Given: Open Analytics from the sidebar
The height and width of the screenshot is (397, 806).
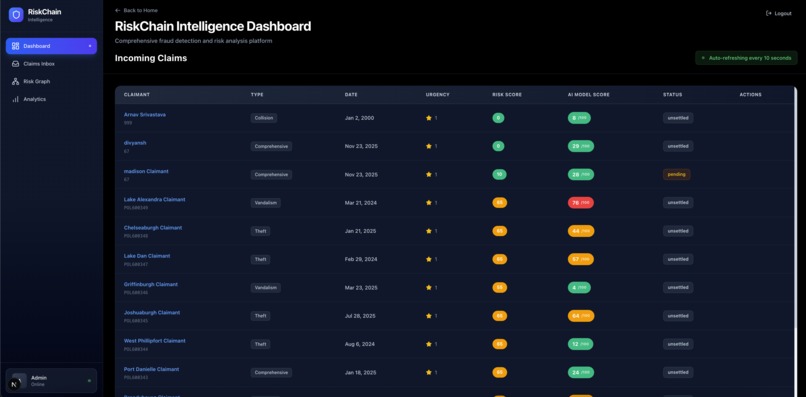Looking at the screenshot, I should [51, 99].
